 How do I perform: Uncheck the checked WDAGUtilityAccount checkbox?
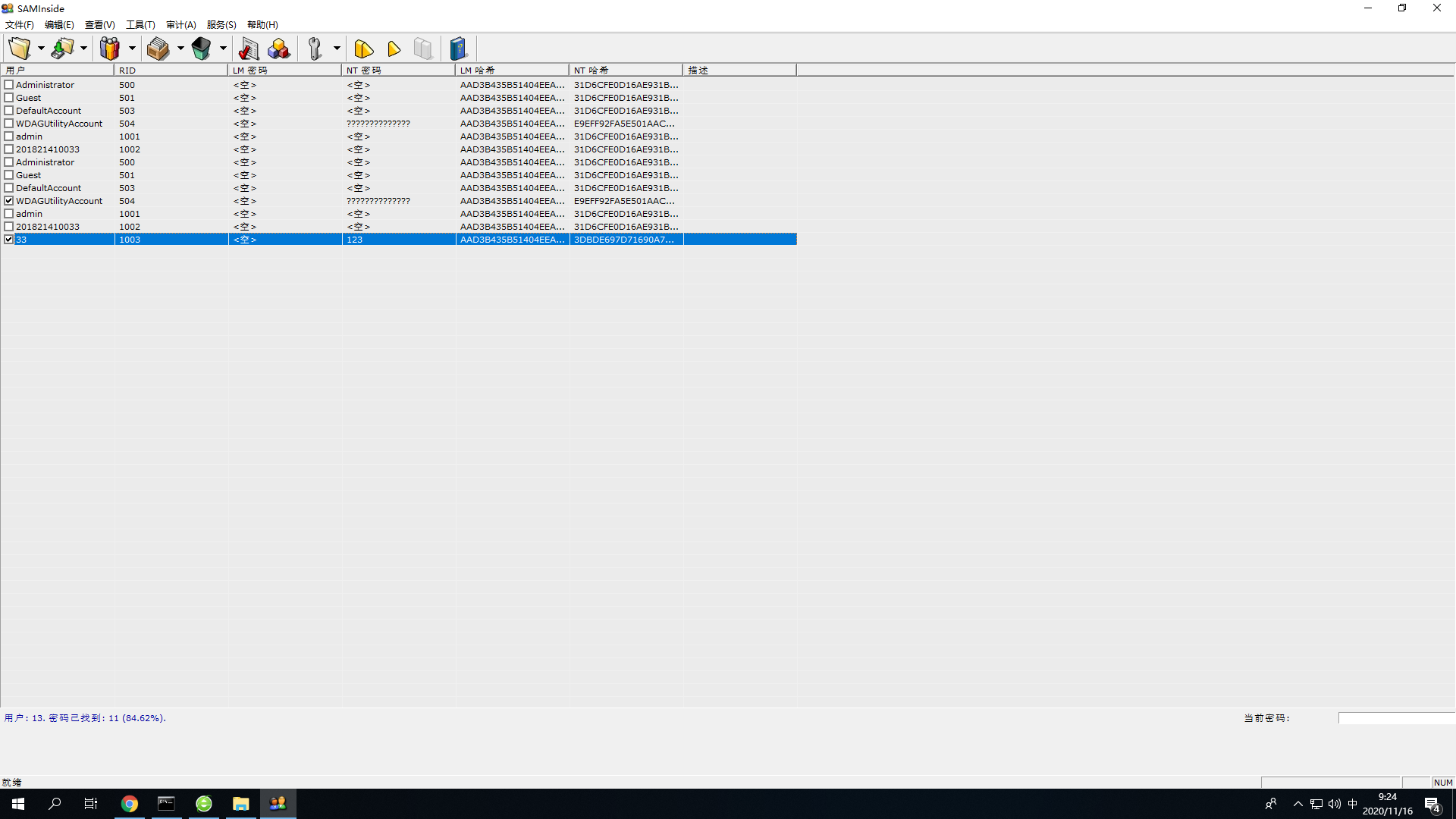[x=9, y=201]
